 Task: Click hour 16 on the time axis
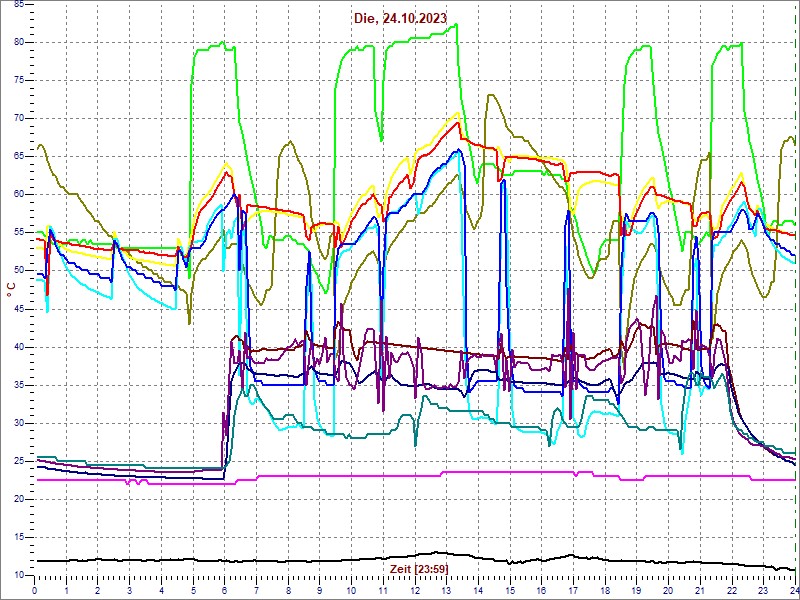point(541,590)
